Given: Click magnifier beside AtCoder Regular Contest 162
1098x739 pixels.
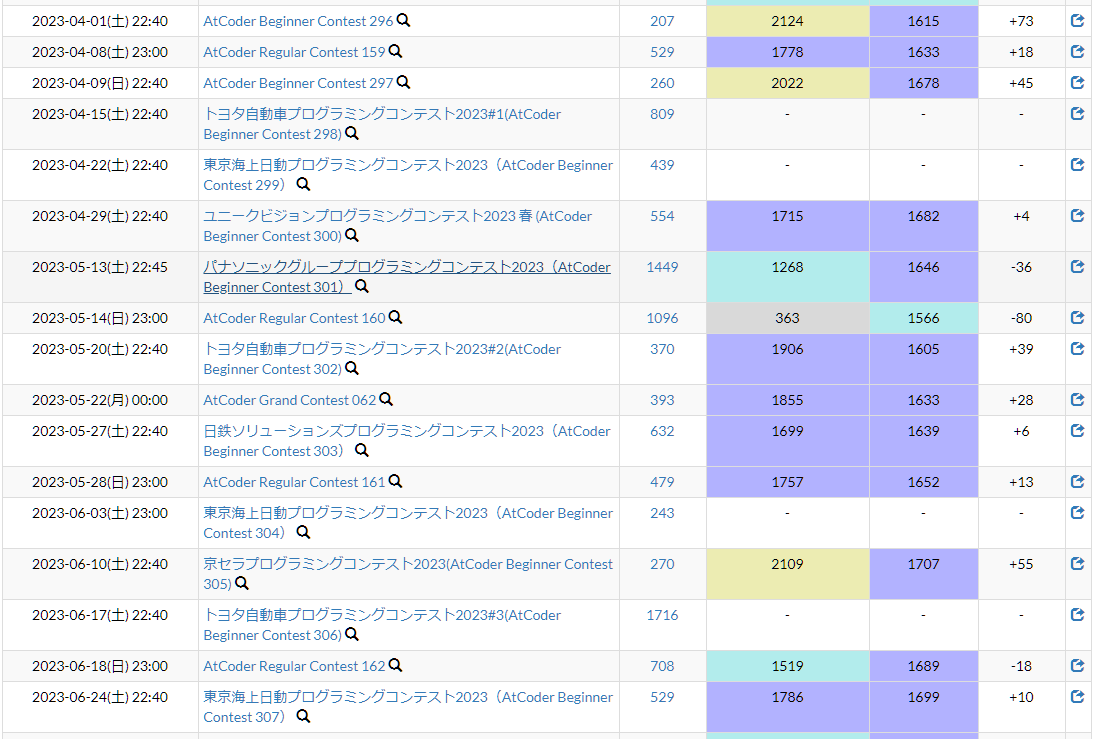Looking at the screenshot, I should tap(396, 665).
